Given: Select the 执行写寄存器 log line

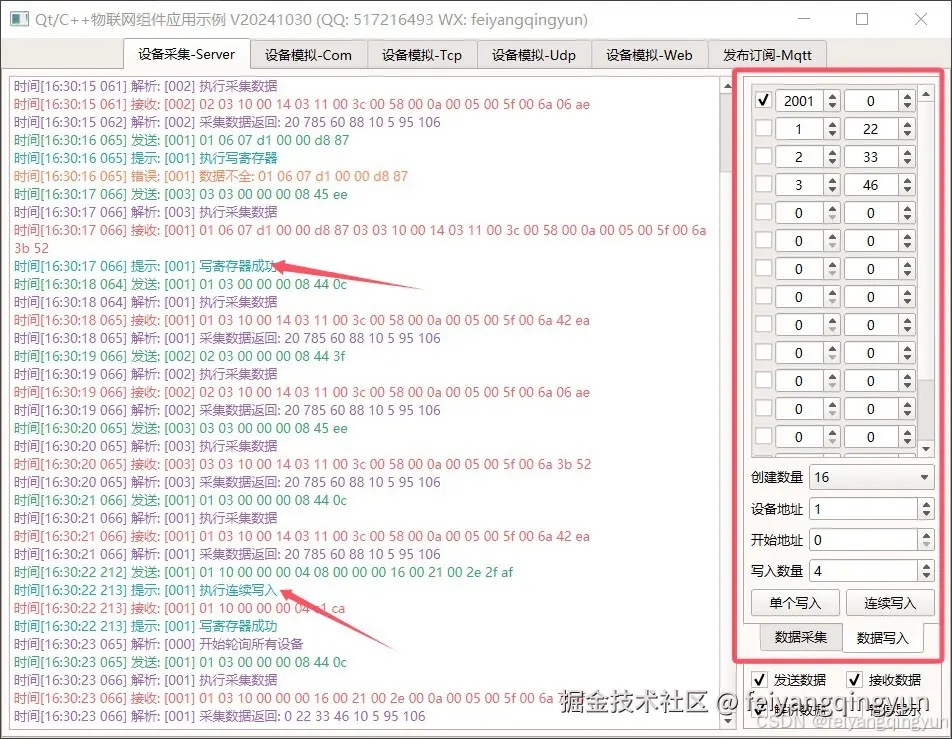Looking at the screenshot, I should (x=146, y=158).
